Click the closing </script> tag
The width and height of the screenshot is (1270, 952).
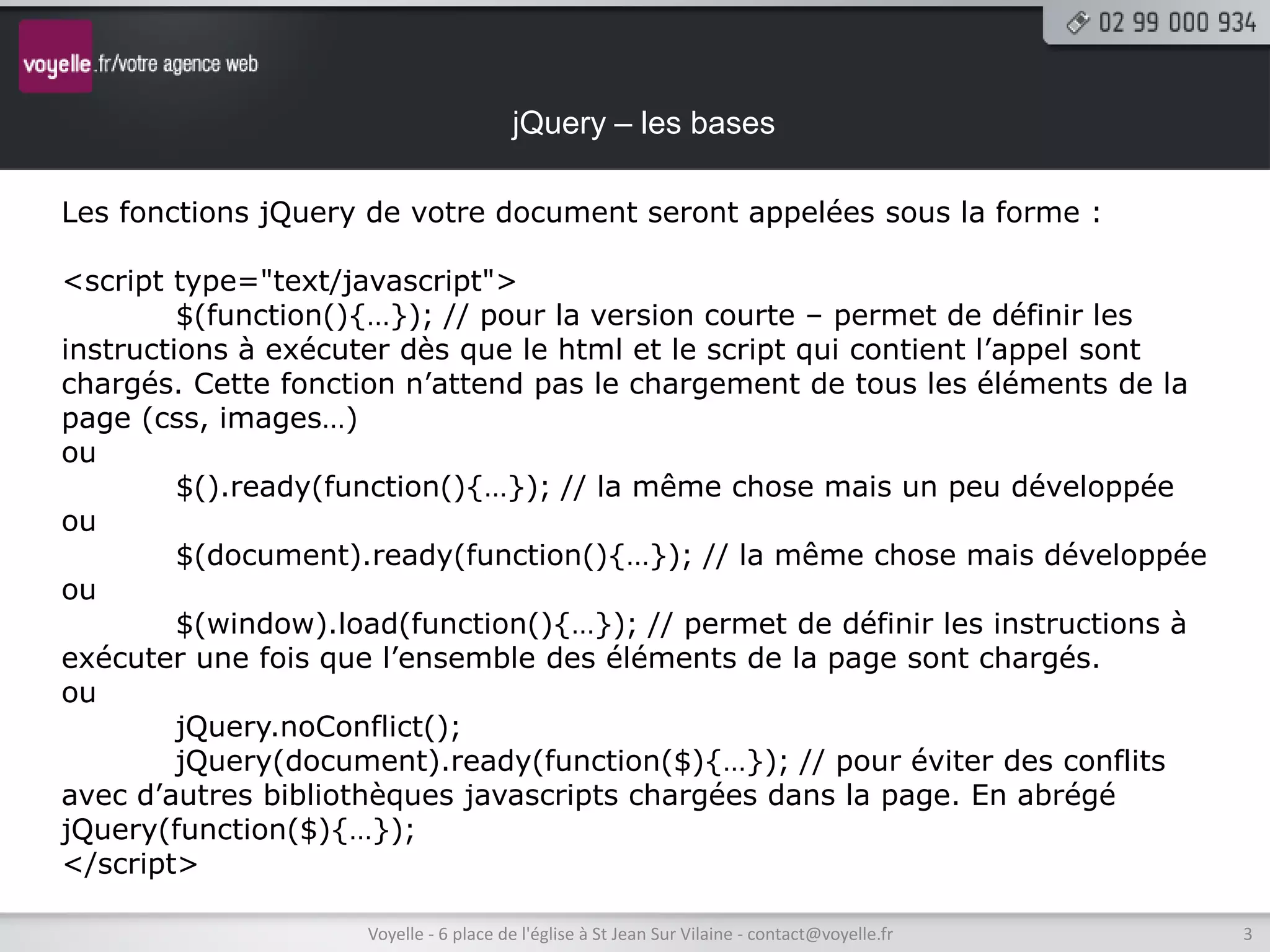(130, 864)
